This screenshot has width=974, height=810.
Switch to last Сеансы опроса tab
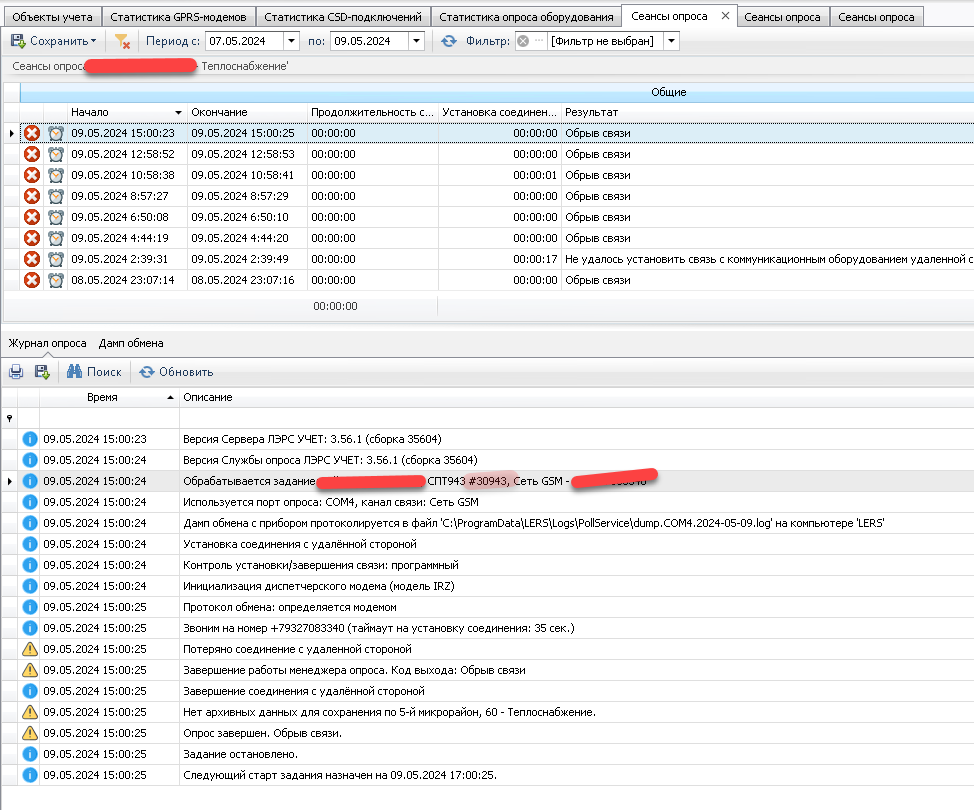click(876, 17)
